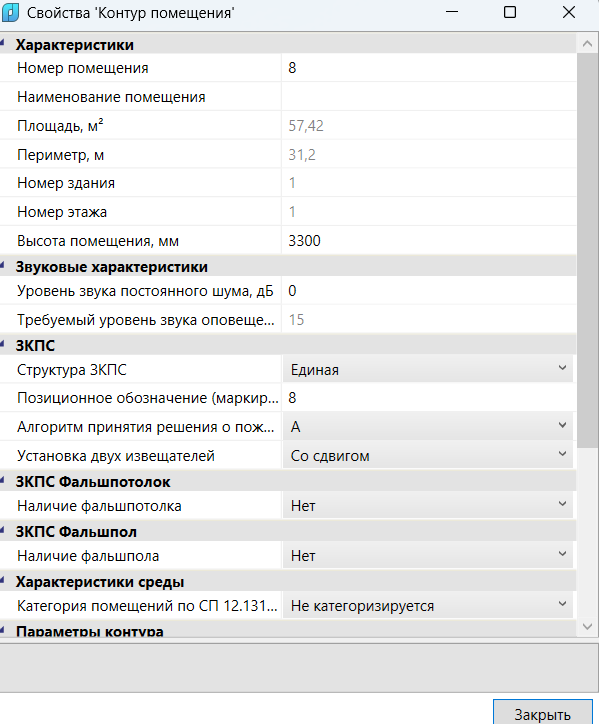Collapse the Характеристики среды section
Image resolution: width=599 pixels, height=724 pixels.
coord(2,581)
